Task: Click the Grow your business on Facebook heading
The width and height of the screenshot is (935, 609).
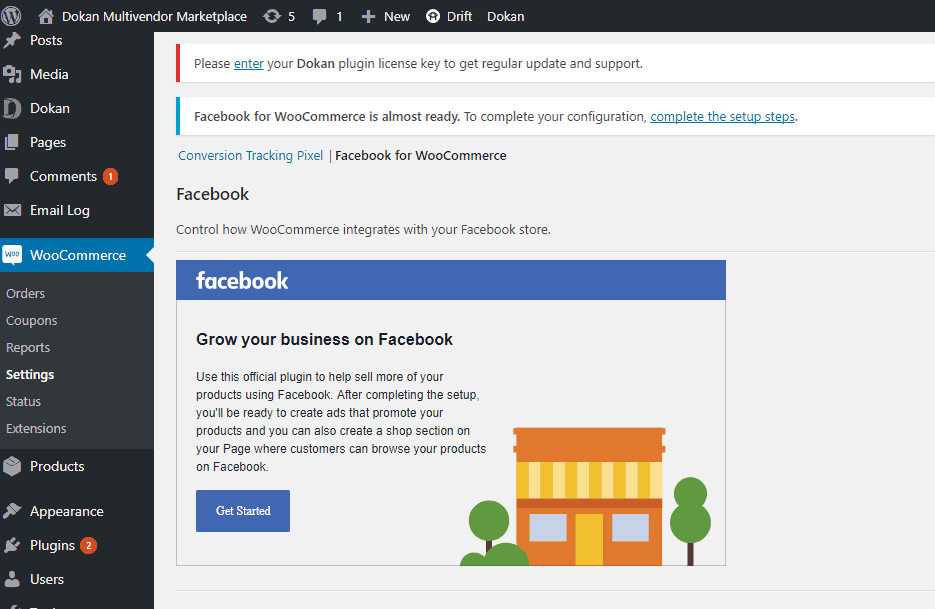Action: pos(324,339)
